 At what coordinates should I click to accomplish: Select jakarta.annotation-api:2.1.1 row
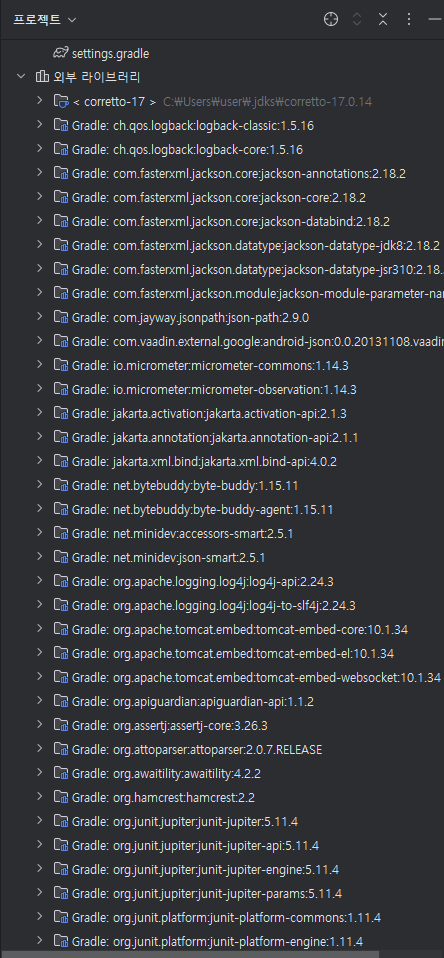pyautogui.click(x=222, y=437)
